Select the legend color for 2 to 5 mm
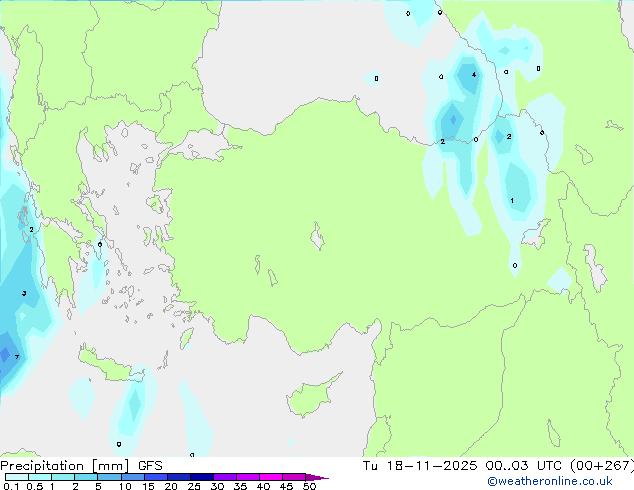Viewport: 634px width, 490px height. pos(86,477)
